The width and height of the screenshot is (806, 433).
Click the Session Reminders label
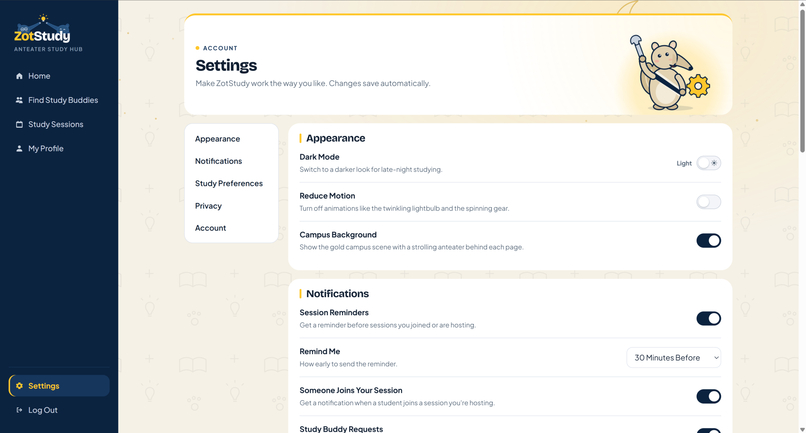(334, 313)
